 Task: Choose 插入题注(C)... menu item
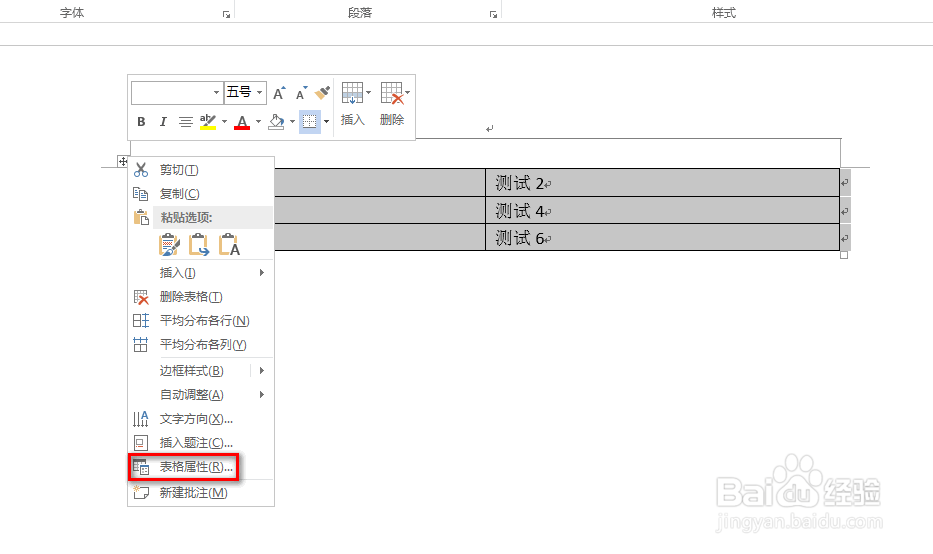pyautogui.click(x=201, y=443)
